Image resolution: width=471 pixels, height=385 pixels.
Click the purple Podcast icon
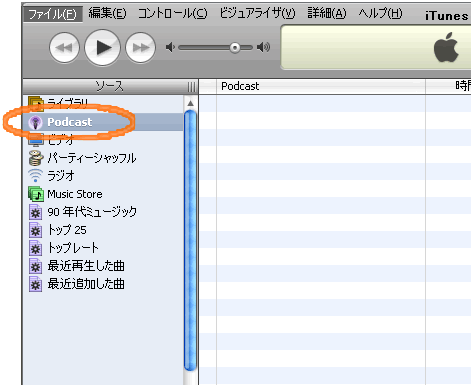[x=35, y=122]
